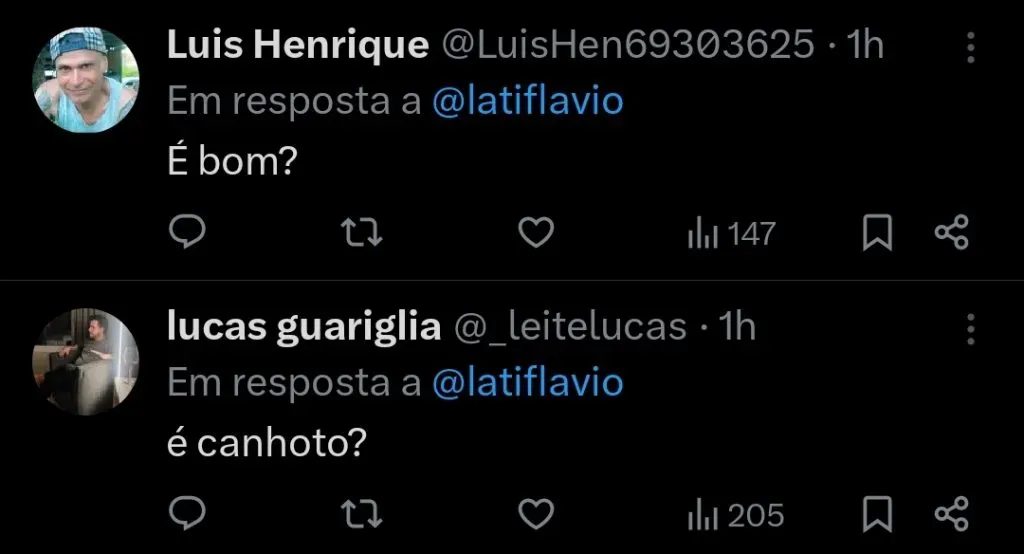Open lucas guariglia's profile name
This screenshot has width=1024, height=554.
(304, 327)
